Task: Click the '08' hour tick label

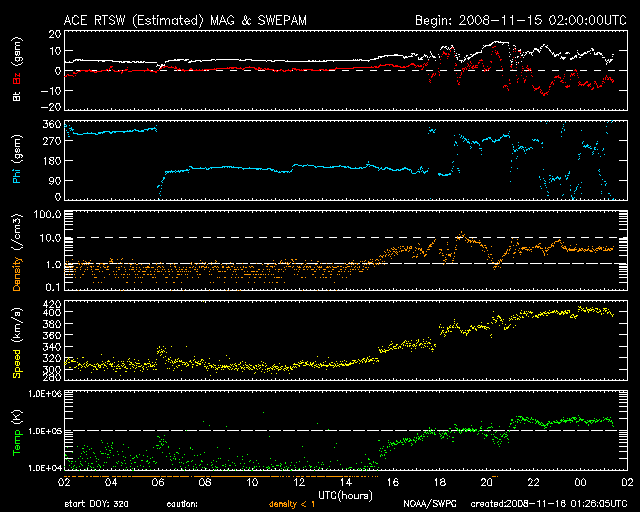Action: [205, 482]
